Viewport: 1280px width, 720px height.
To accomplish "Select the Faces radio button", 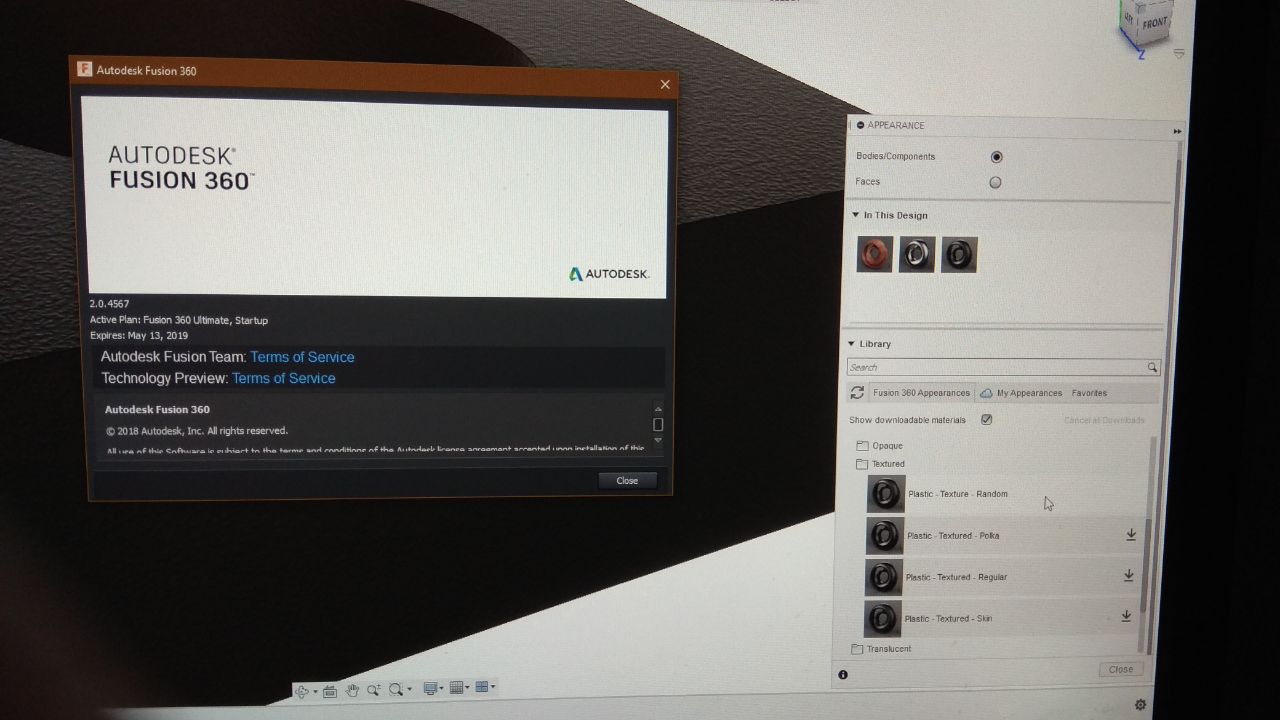I will [995, 182].
